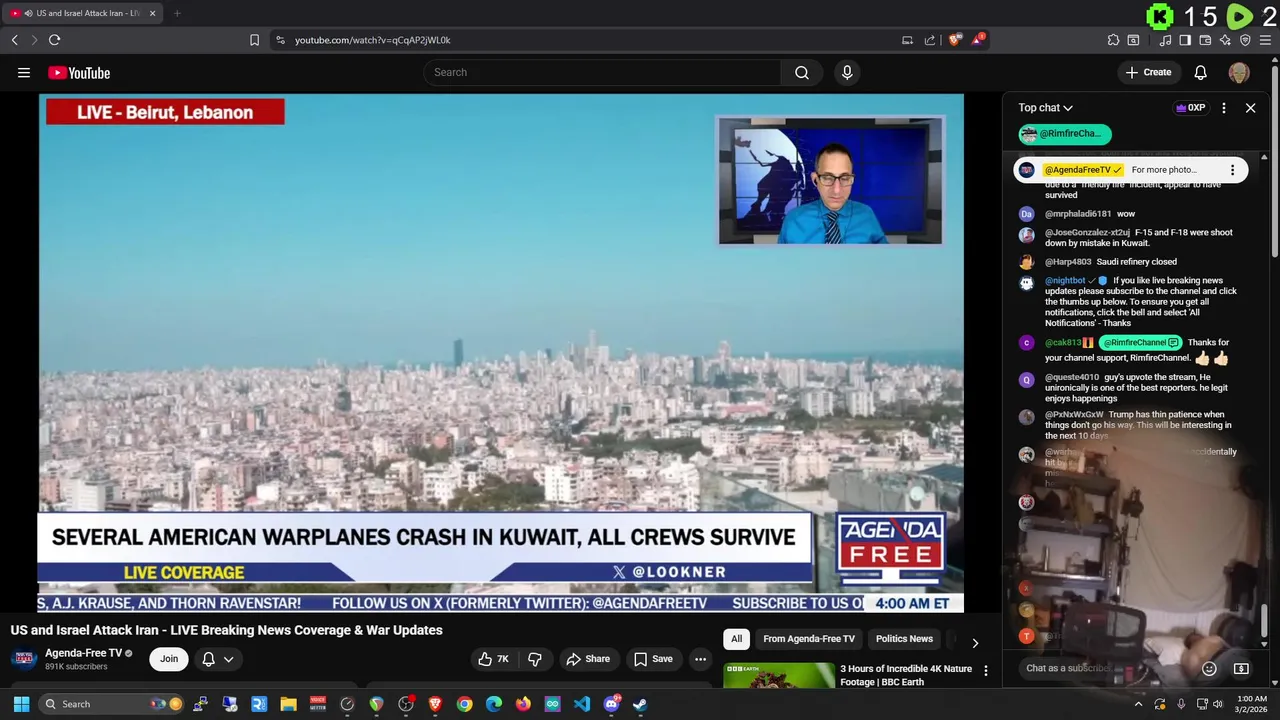Click the Create button
This screenshot has height=720, width=1280.
click(1148, 72)
